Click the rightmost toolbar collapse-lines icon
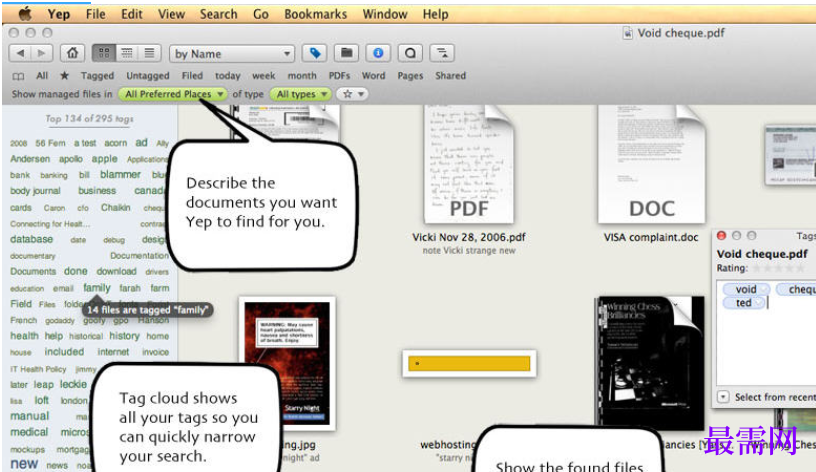Screen dimensions: 816x472 [x=442, y=53]
